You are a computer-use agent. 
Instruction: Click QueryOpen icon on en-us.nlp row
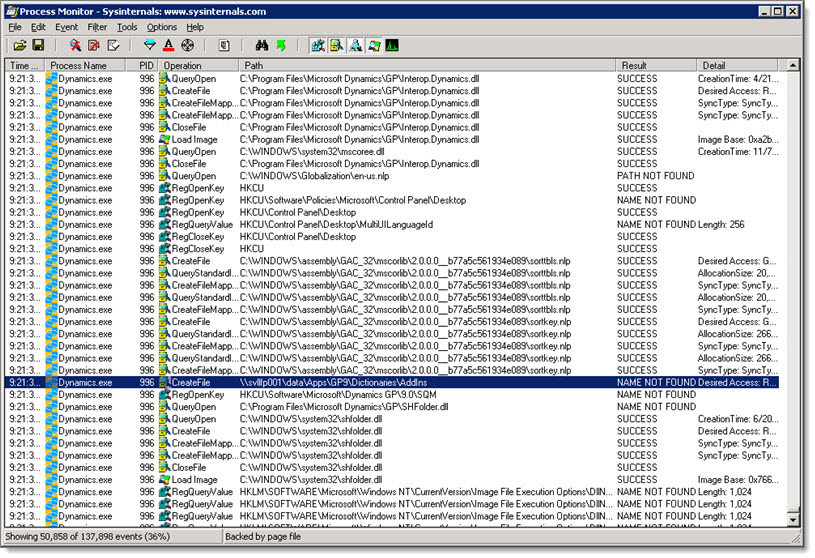[164, 176]
